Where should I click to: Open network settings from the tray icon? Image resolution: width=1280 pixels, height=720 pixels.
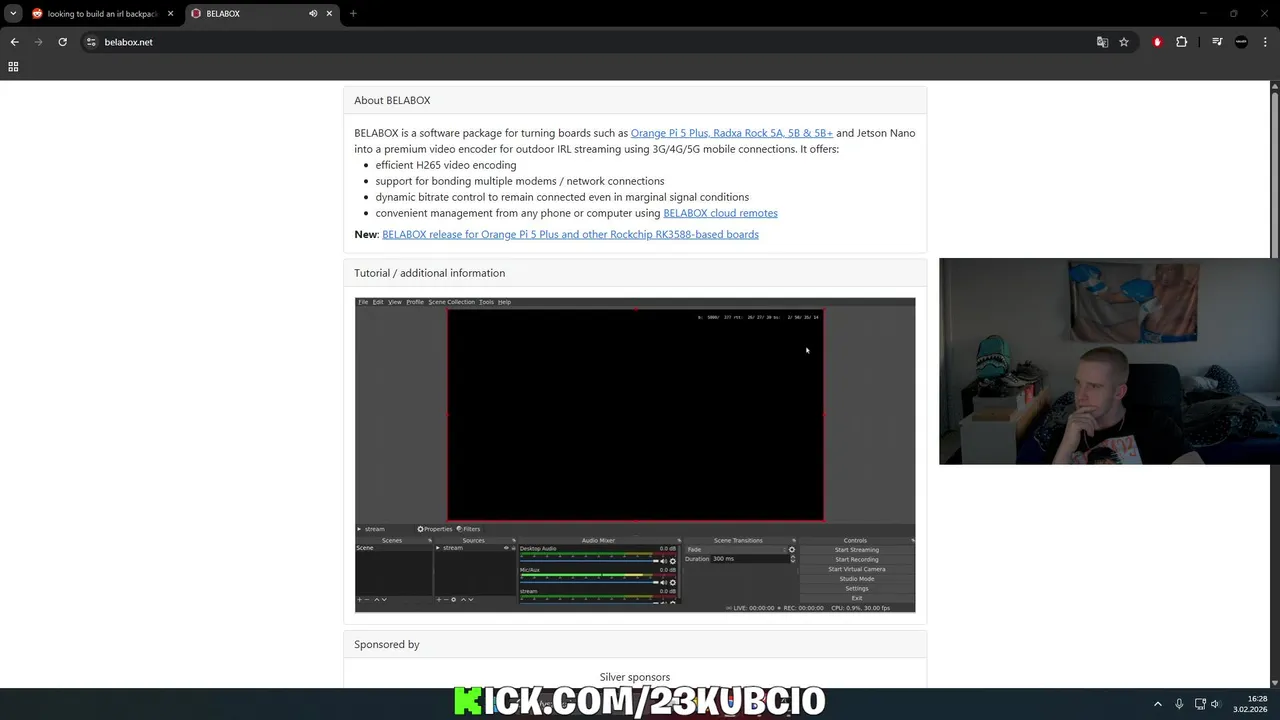point(1200,704)
